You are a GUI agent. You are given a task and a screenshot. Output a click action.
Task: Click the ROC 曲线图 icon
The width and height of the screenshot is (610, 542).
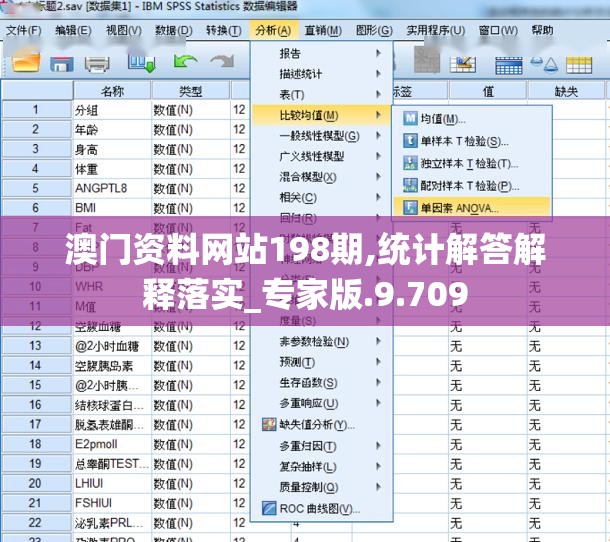coord(269,508)
